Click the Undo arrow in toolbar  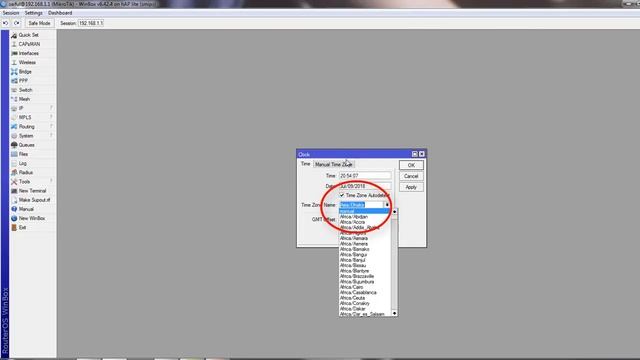(x=6, y=23)
